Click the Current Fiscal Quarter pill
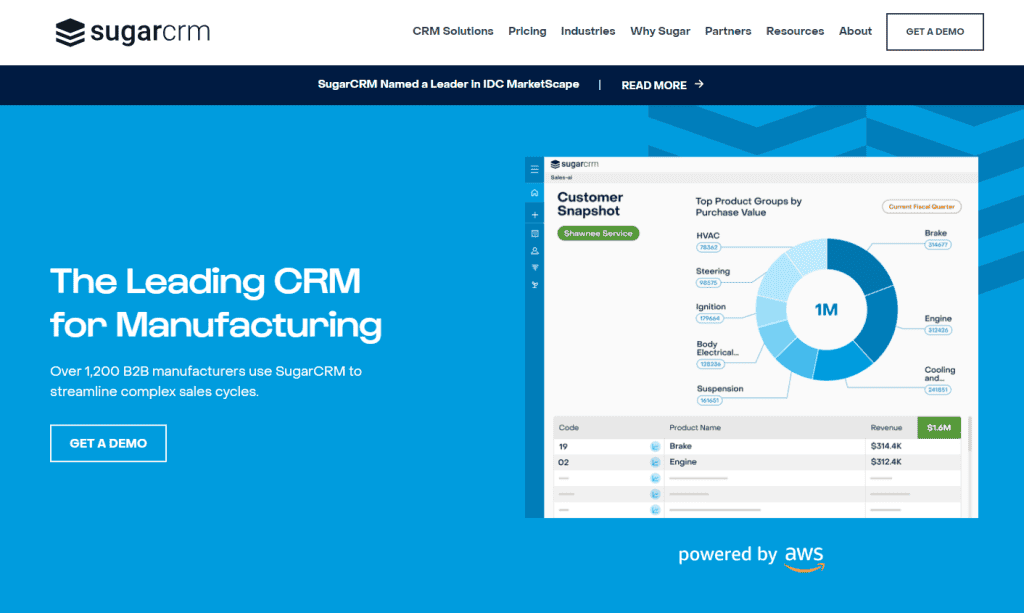The width and height of the screenshot is (1024, 613). [x=921, y=206]
